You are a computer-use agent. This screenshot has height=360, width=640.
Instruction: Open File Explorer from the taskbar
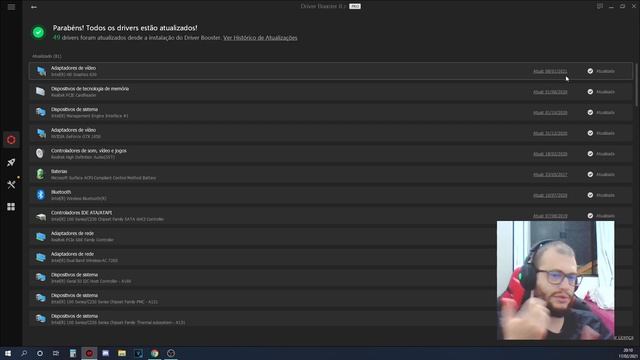click(x=122, y=353)
